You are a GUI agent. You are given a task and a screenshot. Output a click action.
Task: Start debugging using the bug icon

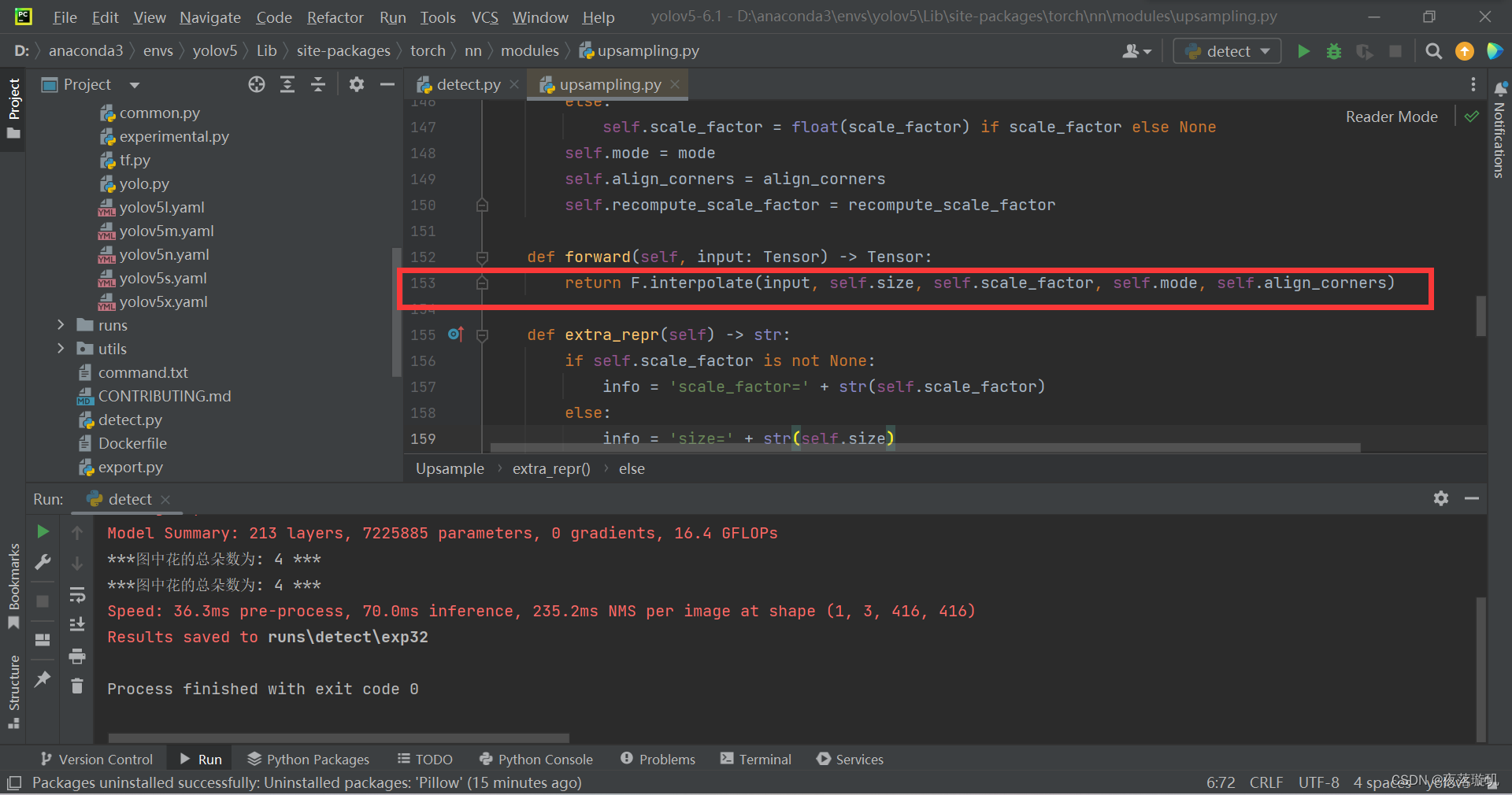pyautogui.click(x=1334, y=50)
